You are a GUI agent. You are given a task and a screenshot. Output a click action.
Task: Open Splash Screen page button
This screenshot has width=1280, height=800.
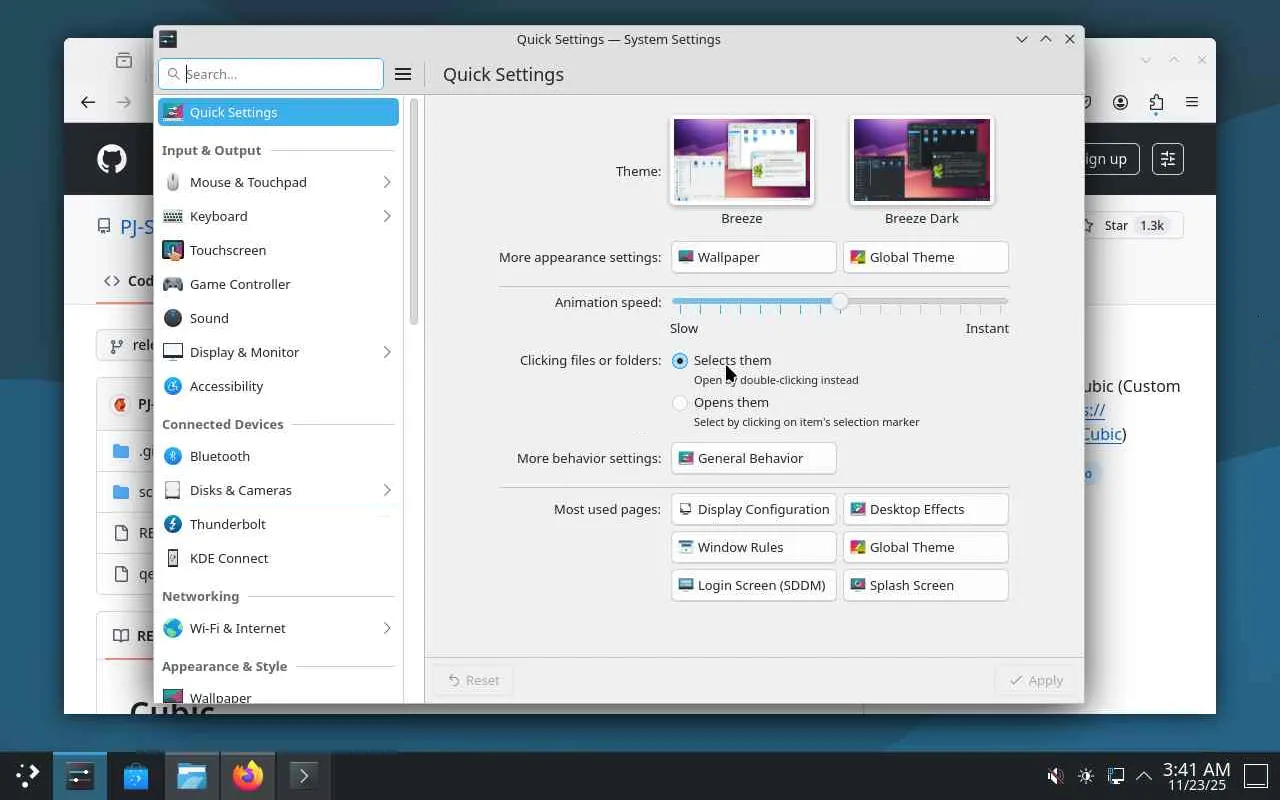(926, 585)
